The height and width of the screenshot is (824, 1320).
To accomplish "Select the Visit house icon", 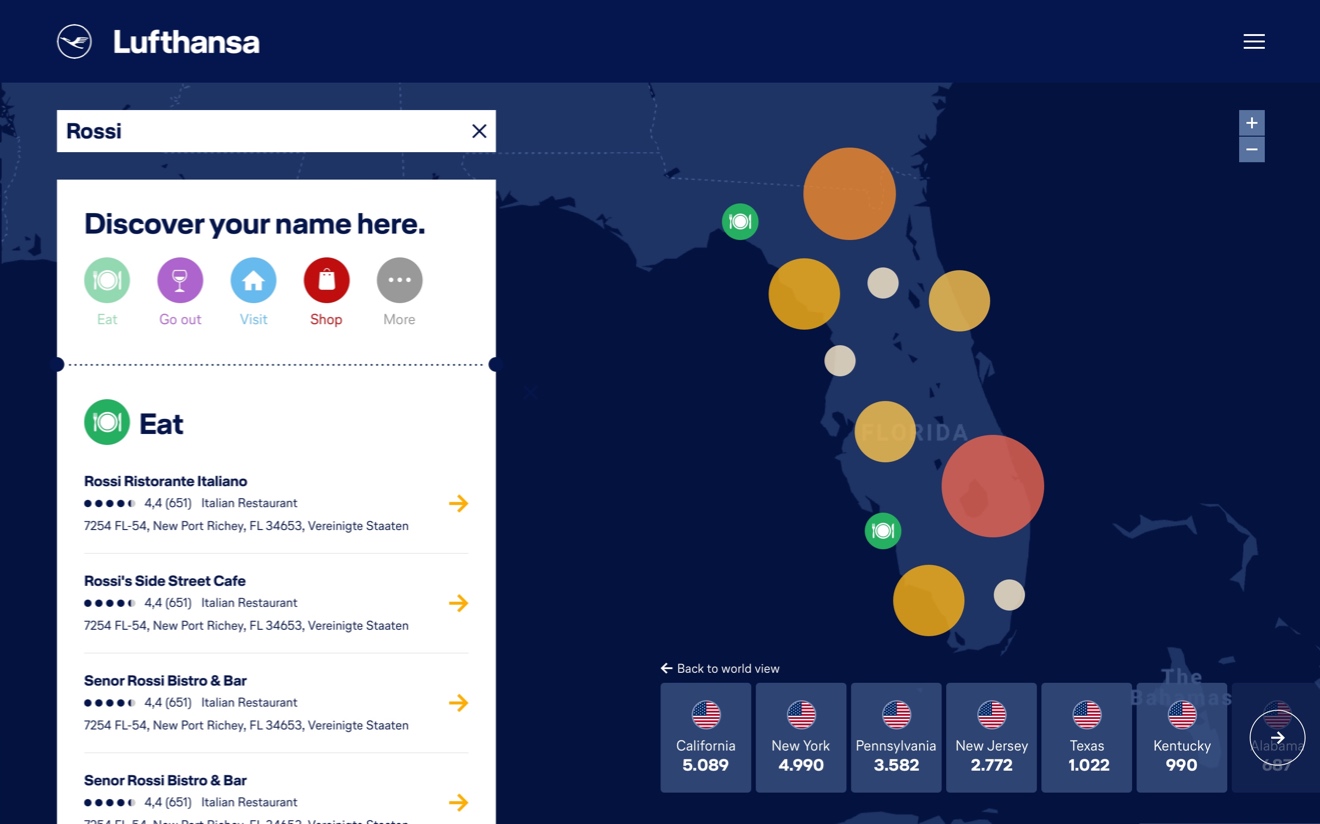I will [253, 280].
